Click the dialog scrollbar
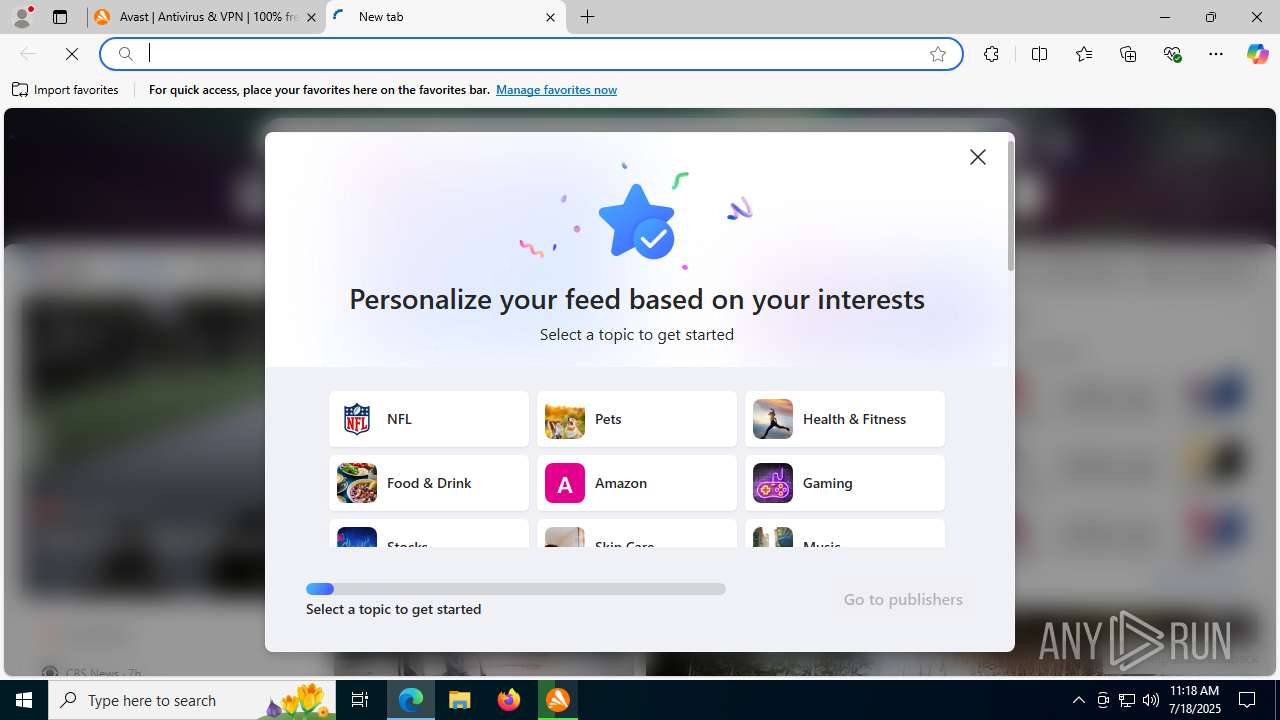 (x=1011, y=206)
